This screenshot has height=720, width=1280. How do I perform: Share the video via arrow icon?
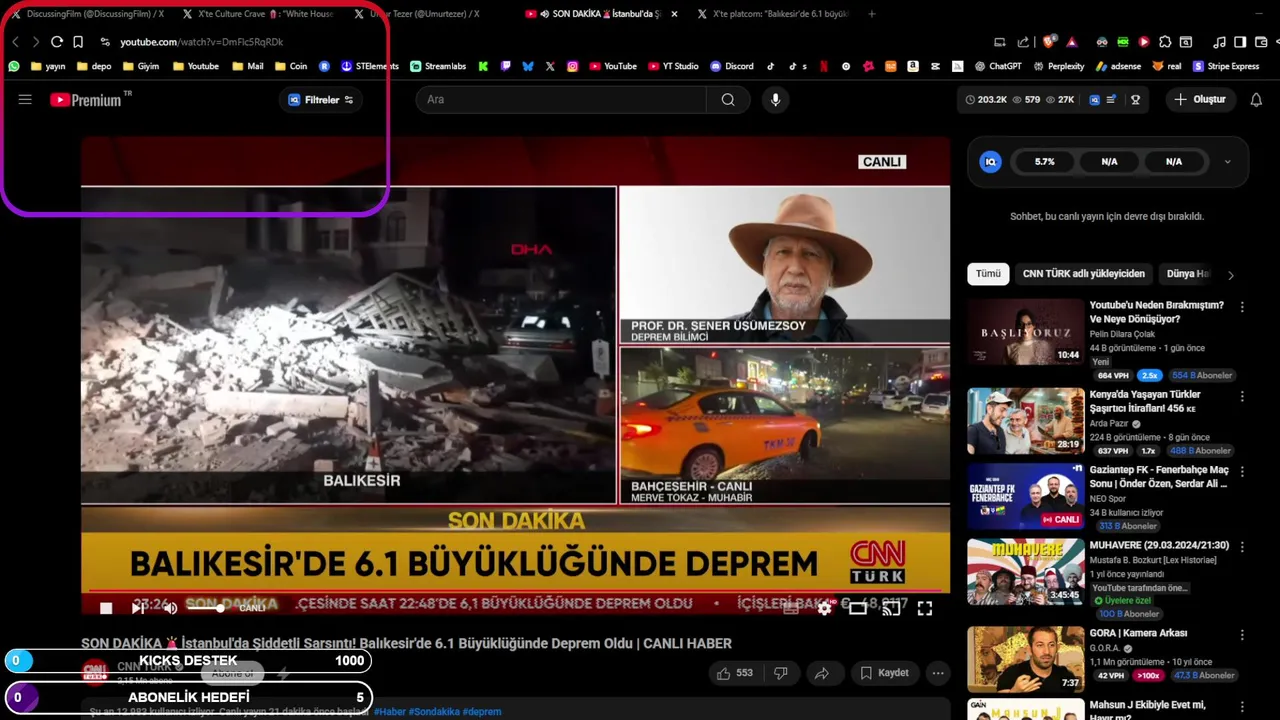pyautogui.click(x=821, y=673)
